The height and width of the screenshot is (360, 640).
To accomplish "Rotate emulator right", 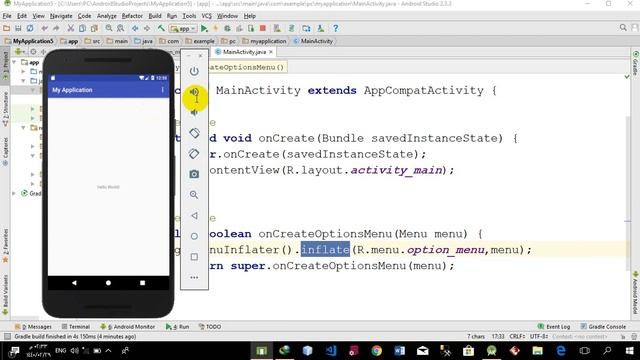I will (x=194, y=154).
